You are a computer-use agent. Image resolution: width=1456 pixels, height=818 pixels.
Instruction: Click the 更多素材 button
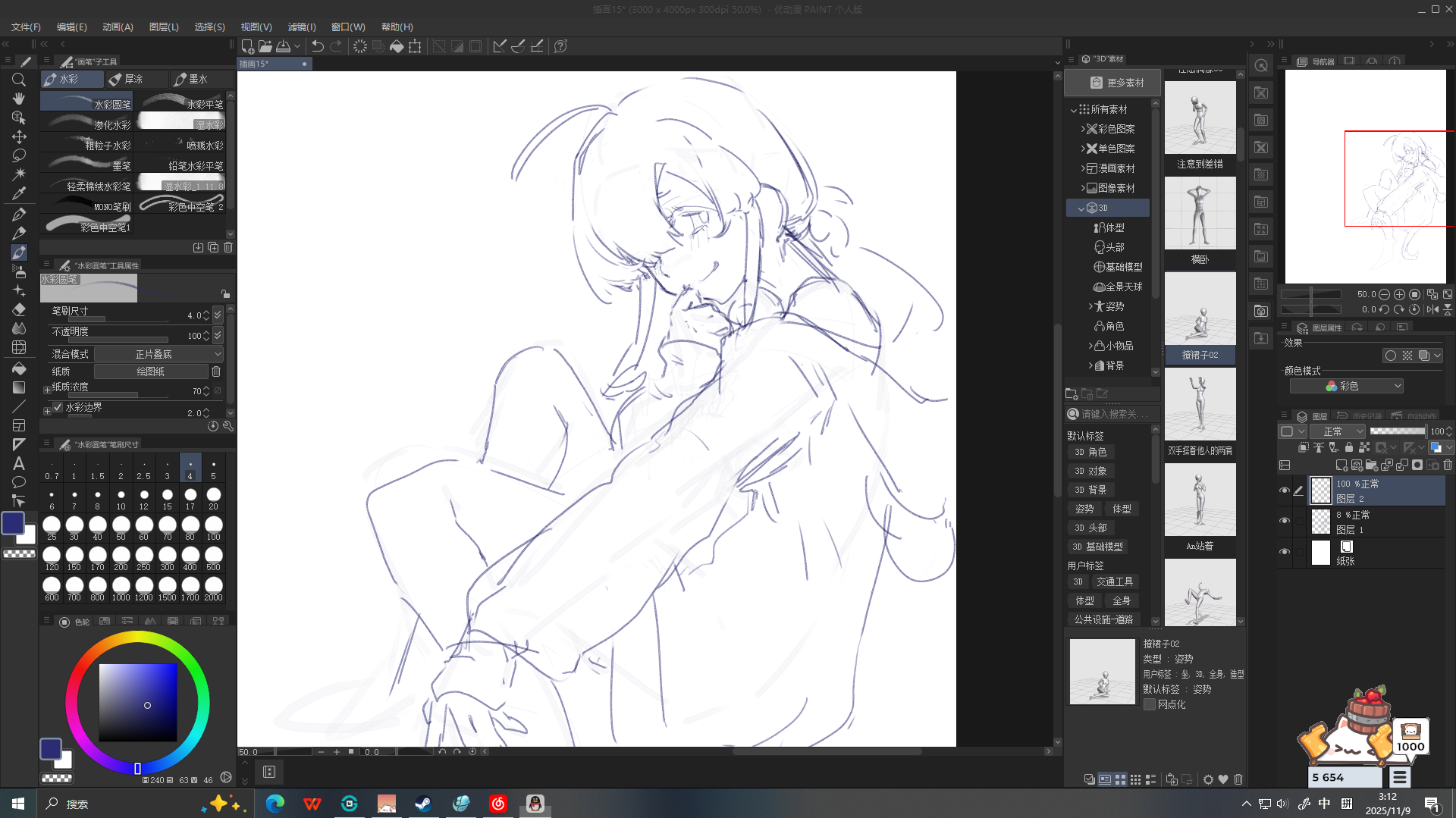1116,83
